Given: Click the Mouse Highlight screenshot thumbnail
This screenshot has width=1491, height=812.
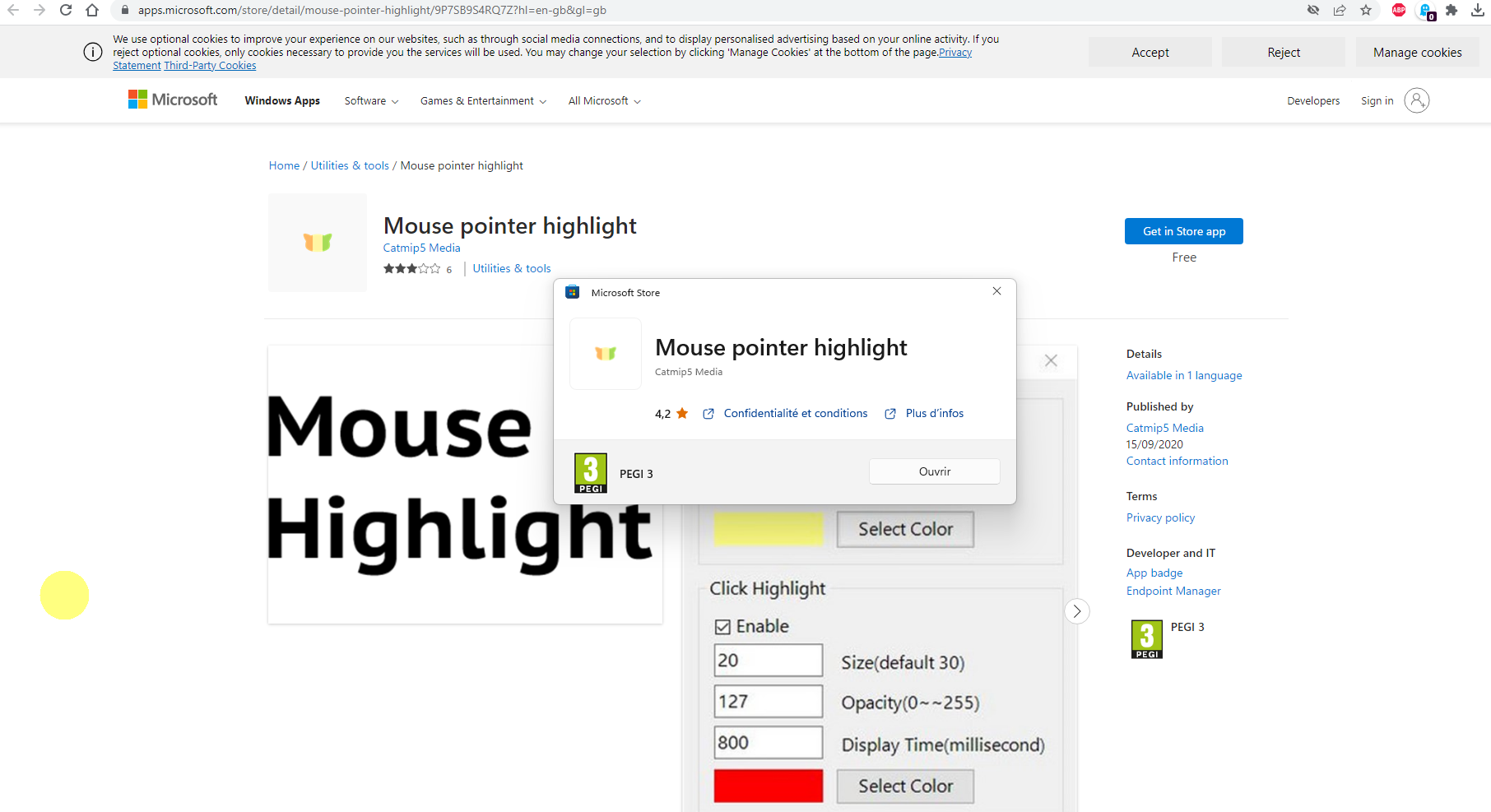Looking at the screenshot, I should point(465,484).
